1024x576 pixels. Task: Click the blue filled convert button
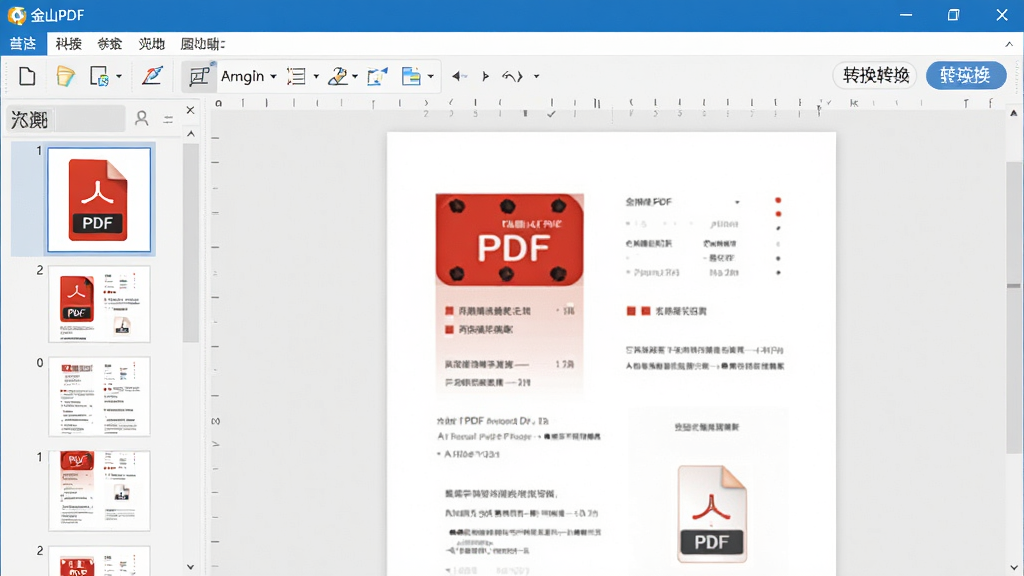966,76
